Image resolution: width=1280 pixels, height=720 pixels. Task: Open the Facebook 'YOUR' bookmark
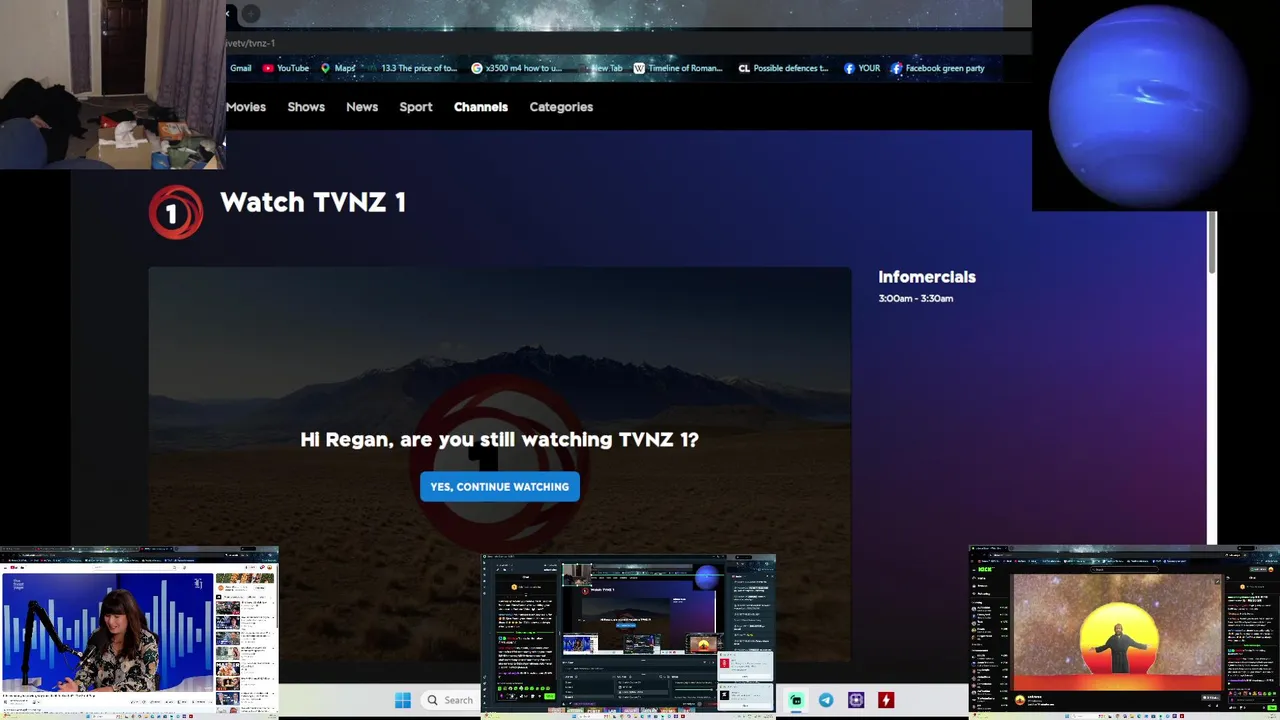tap(862, 68)
